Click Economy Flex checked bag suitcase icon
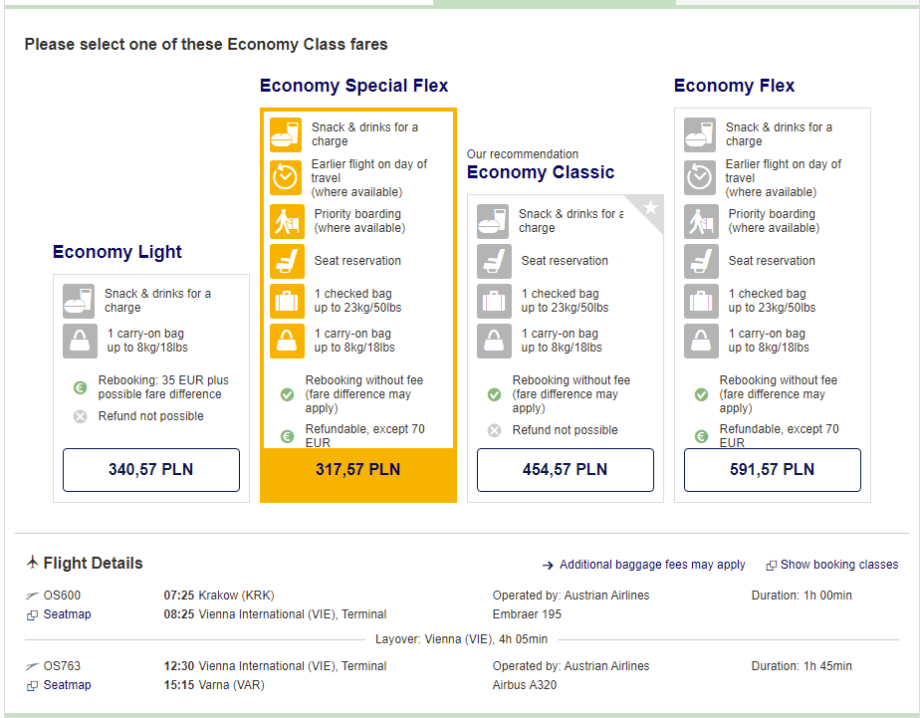The height and width of the screenshot is (718, 920). [x=700, y=301]
